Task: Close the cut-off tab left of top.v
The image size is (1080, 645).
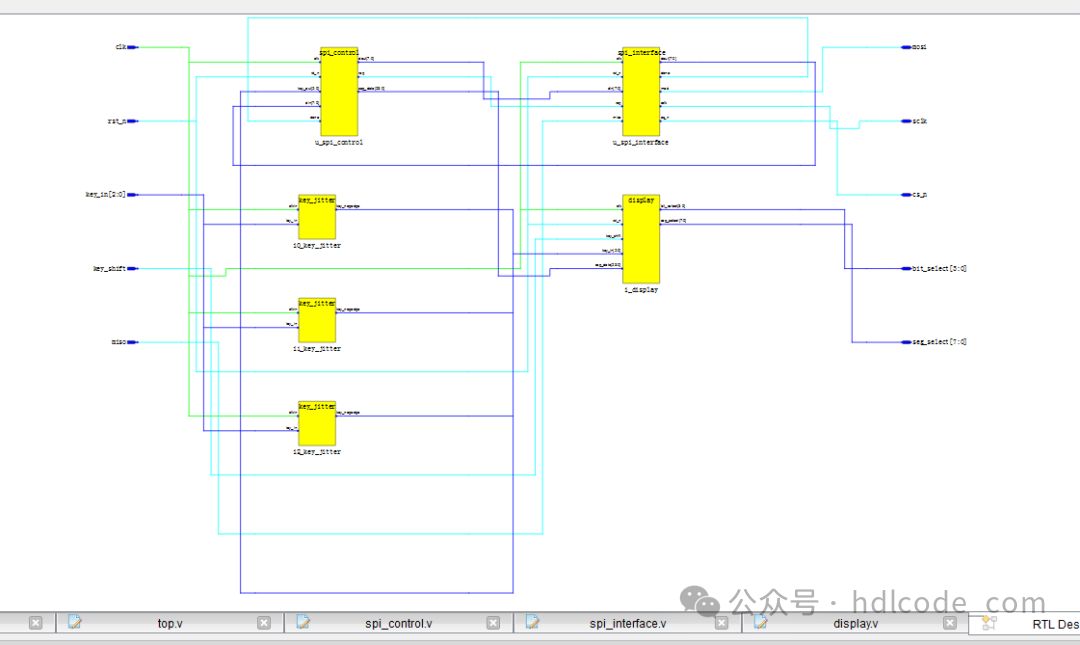Action: click(36, 623)
